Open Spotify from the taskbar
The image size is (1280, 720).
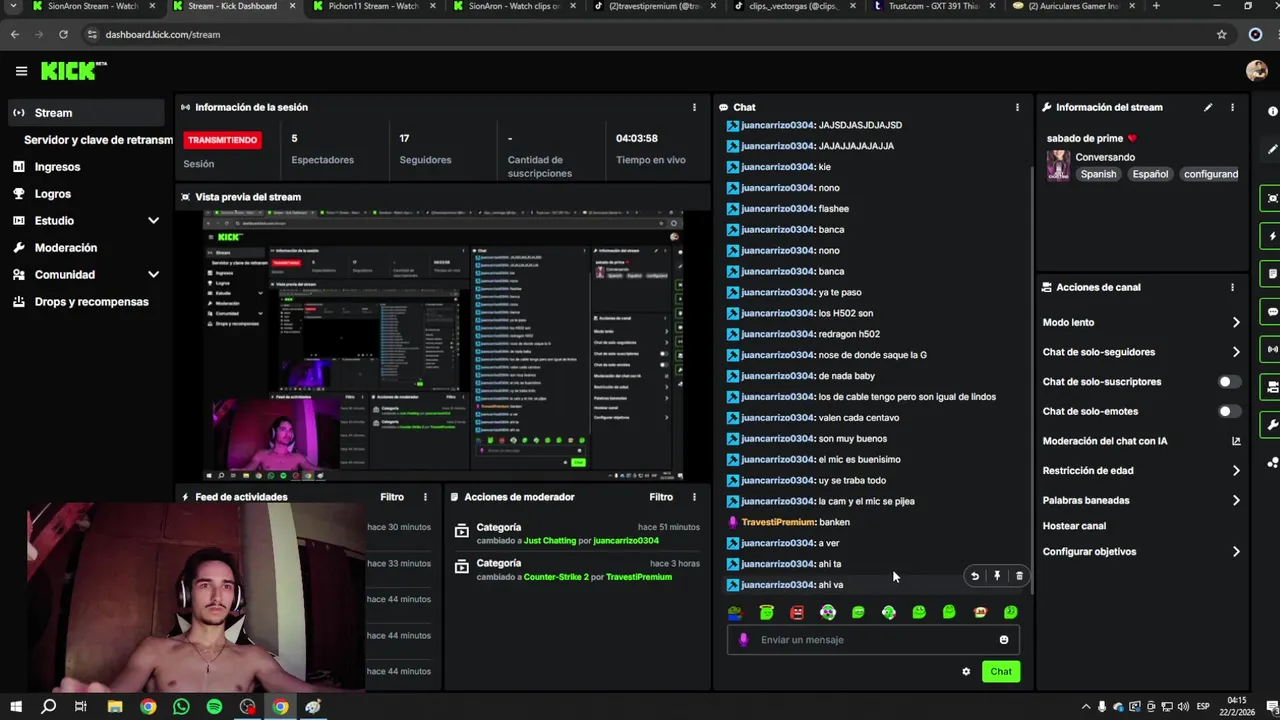[214, 707]
